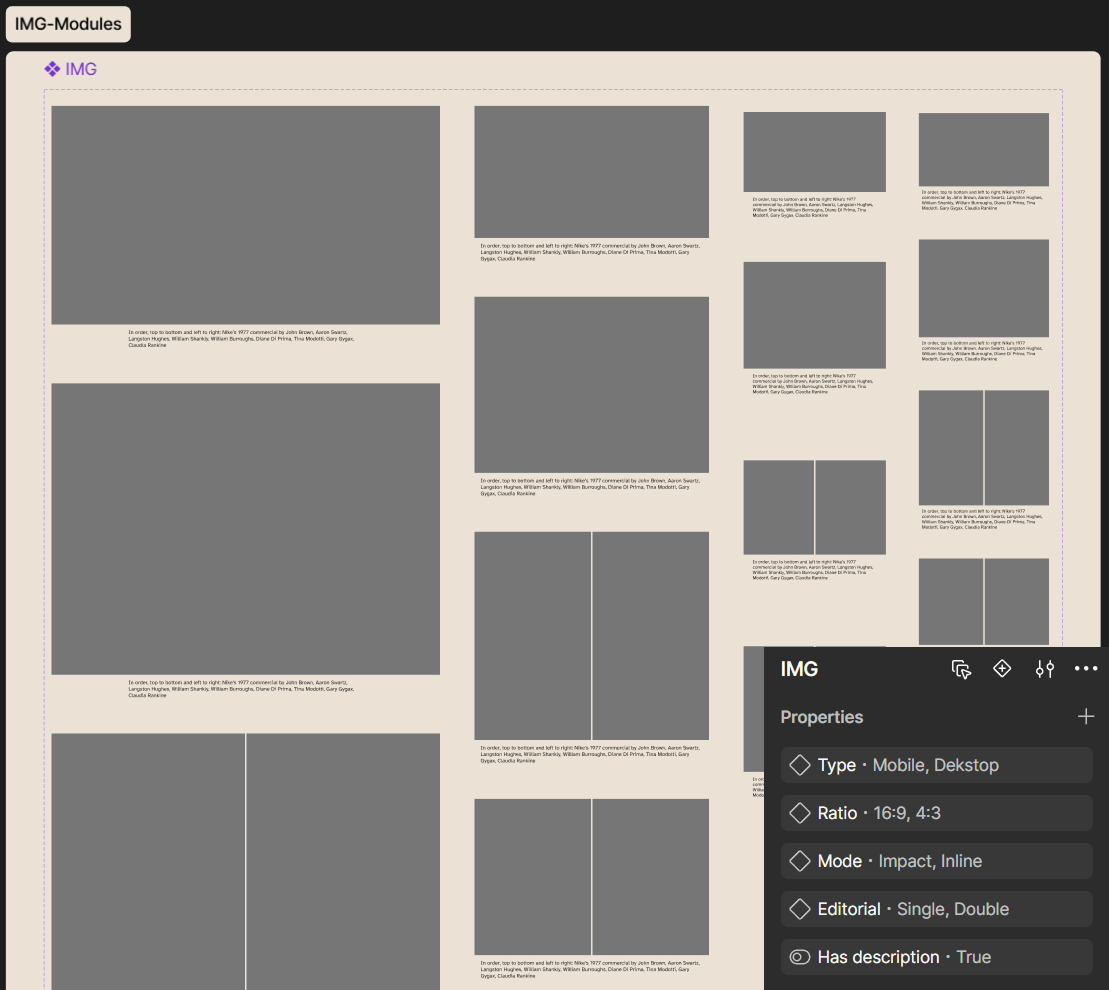Open the select matching layers icon
This screenshot has width=1109, height=990.
pyautogui.click(x=961, y=669)
